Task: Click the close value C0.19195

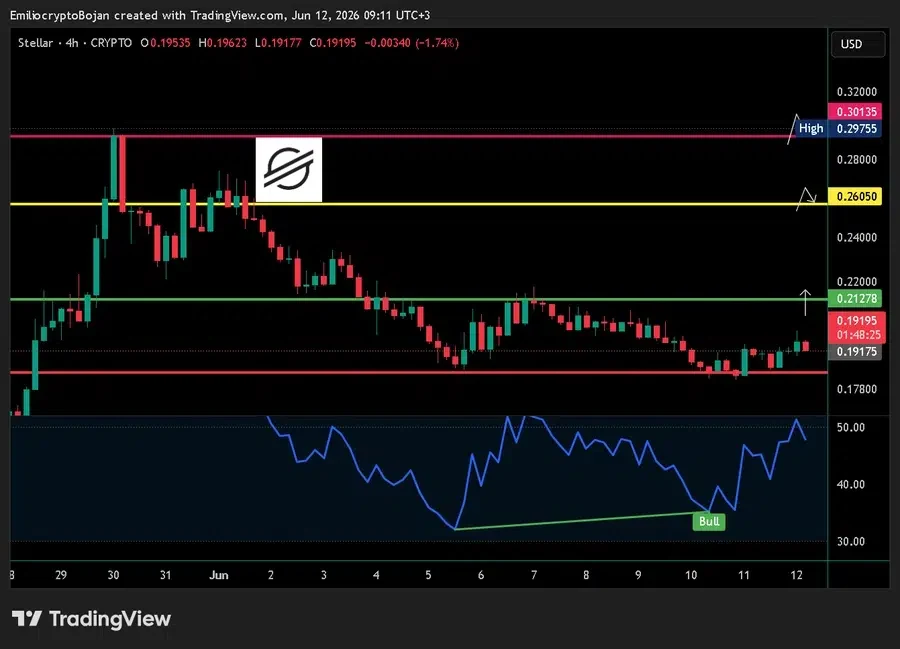Action: tap(333, 43)
